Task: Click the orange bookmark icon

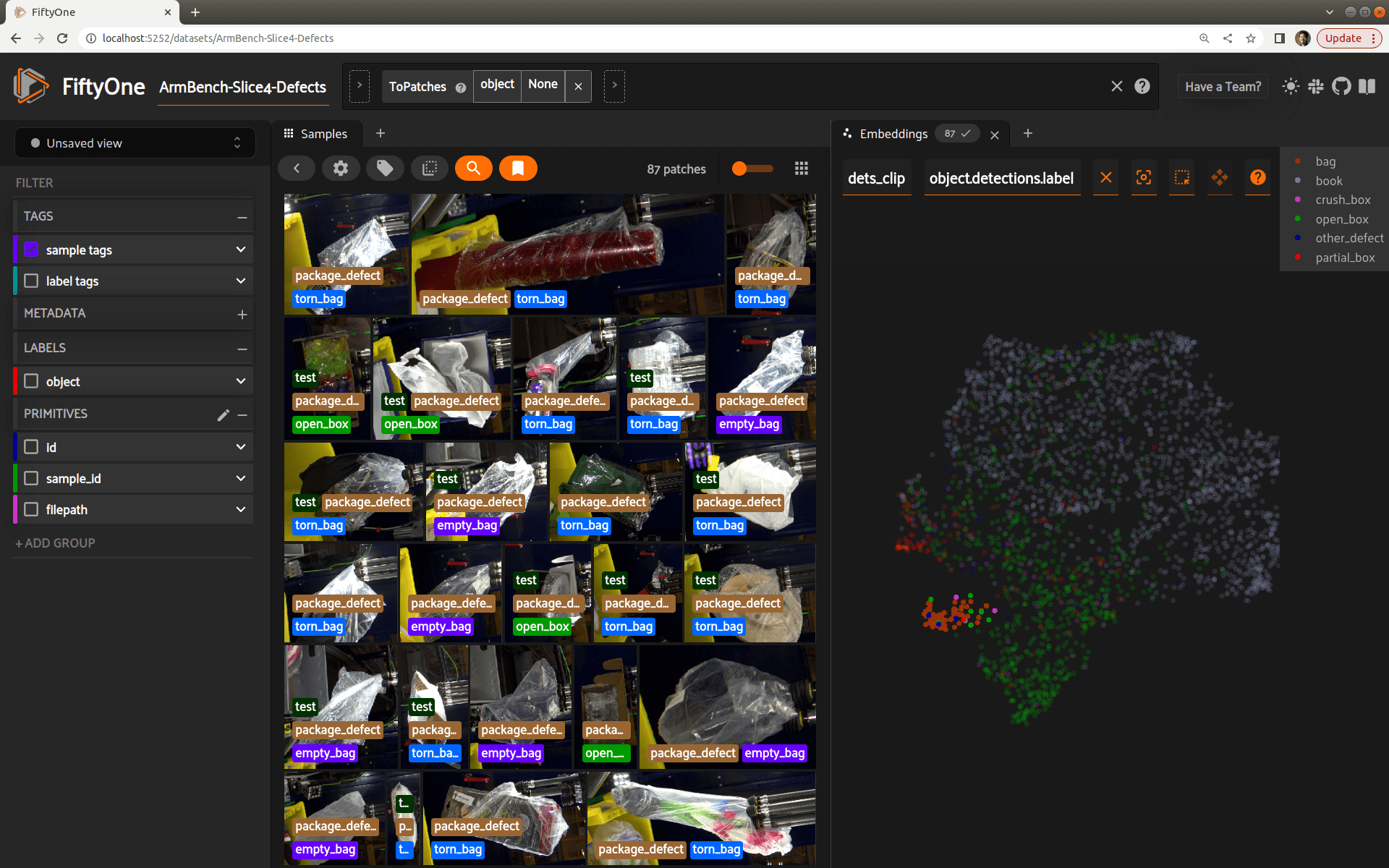Action: point(518,169)
